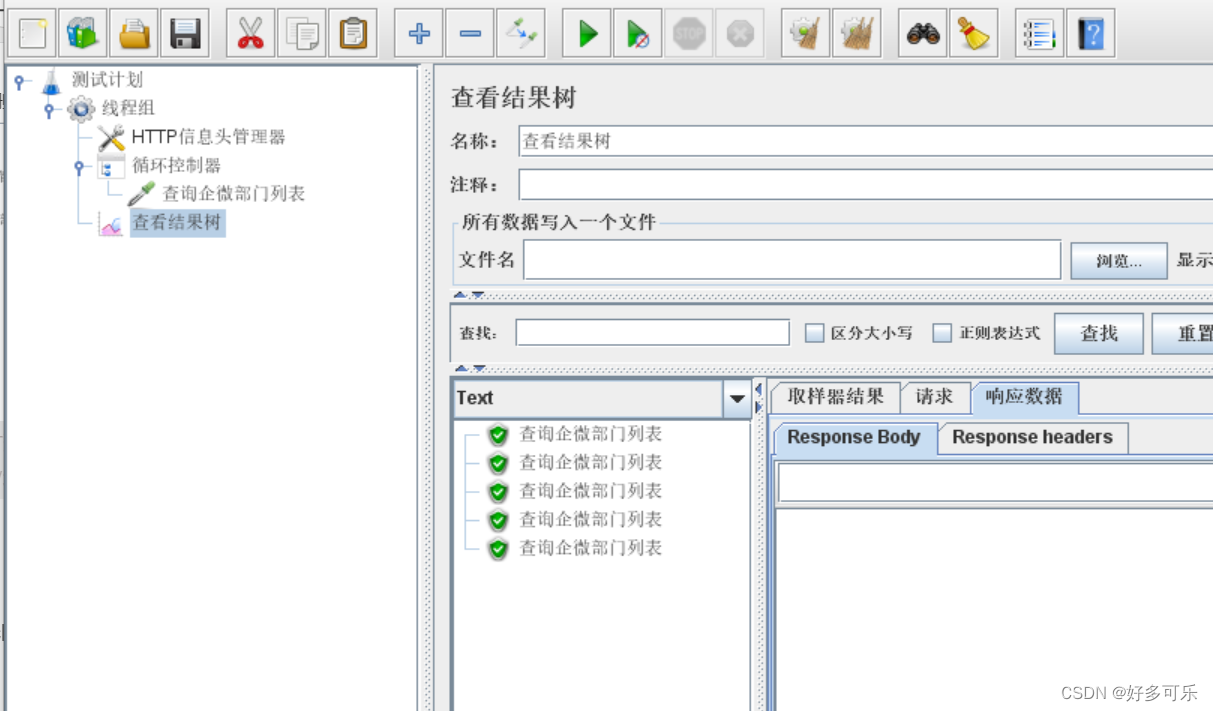Collapse the 线程组 node toggle
Viewport: 1213px width, 711px height.
(49, 110)
